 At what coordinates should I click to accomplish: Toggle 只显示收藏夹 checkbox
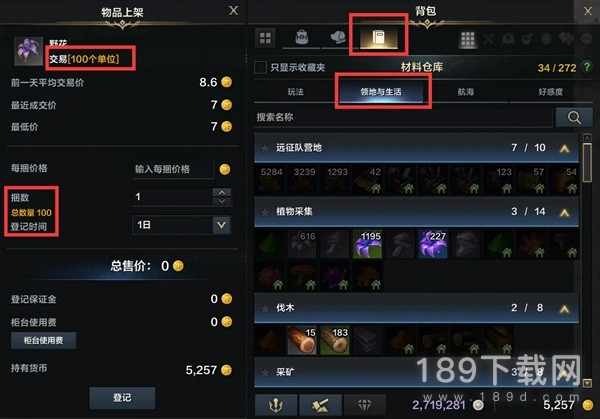point(260,67)
